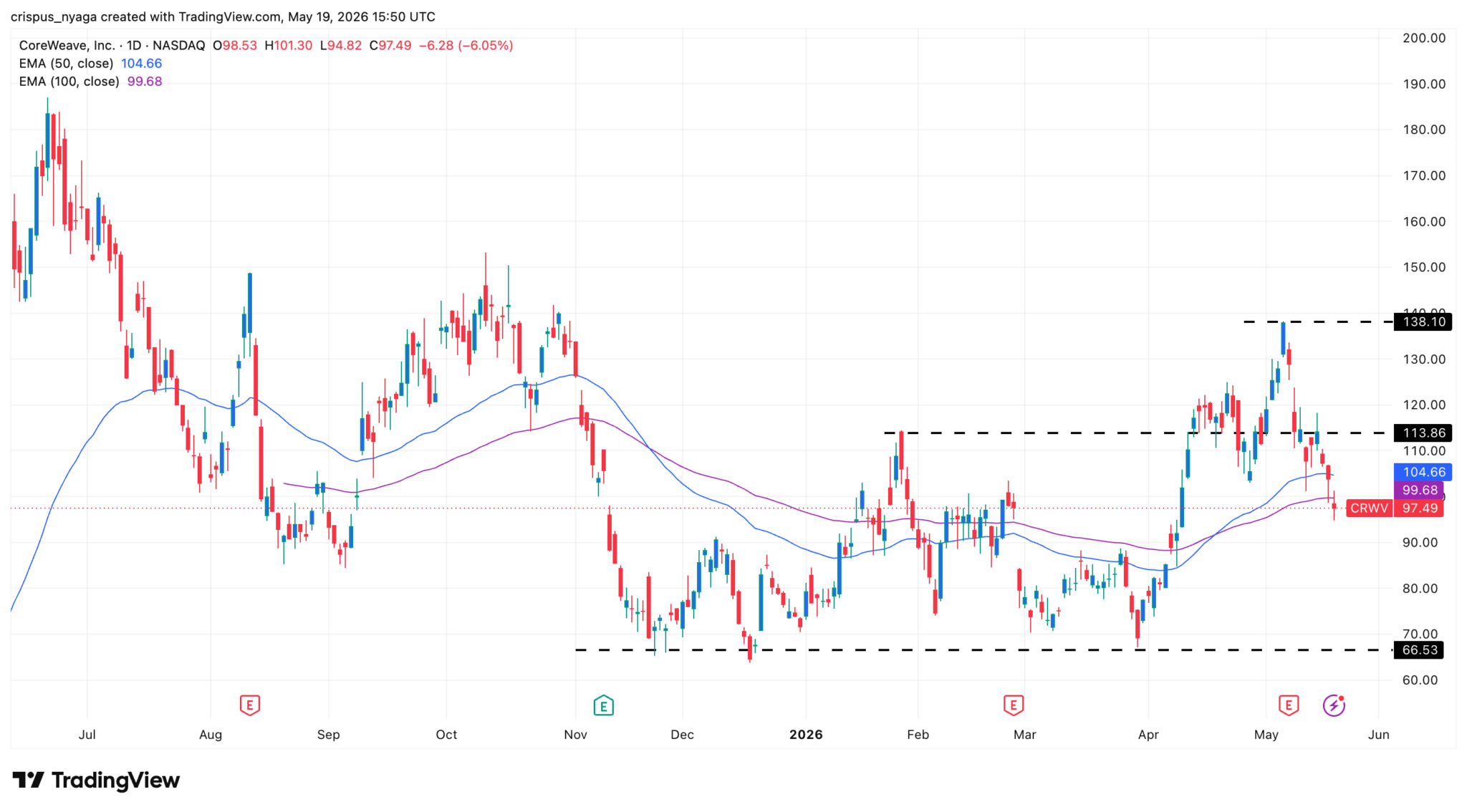This screenshot has width=1467, height=812.
Task: Click the closing price value C97.49
Action: (x=390, y=45)
